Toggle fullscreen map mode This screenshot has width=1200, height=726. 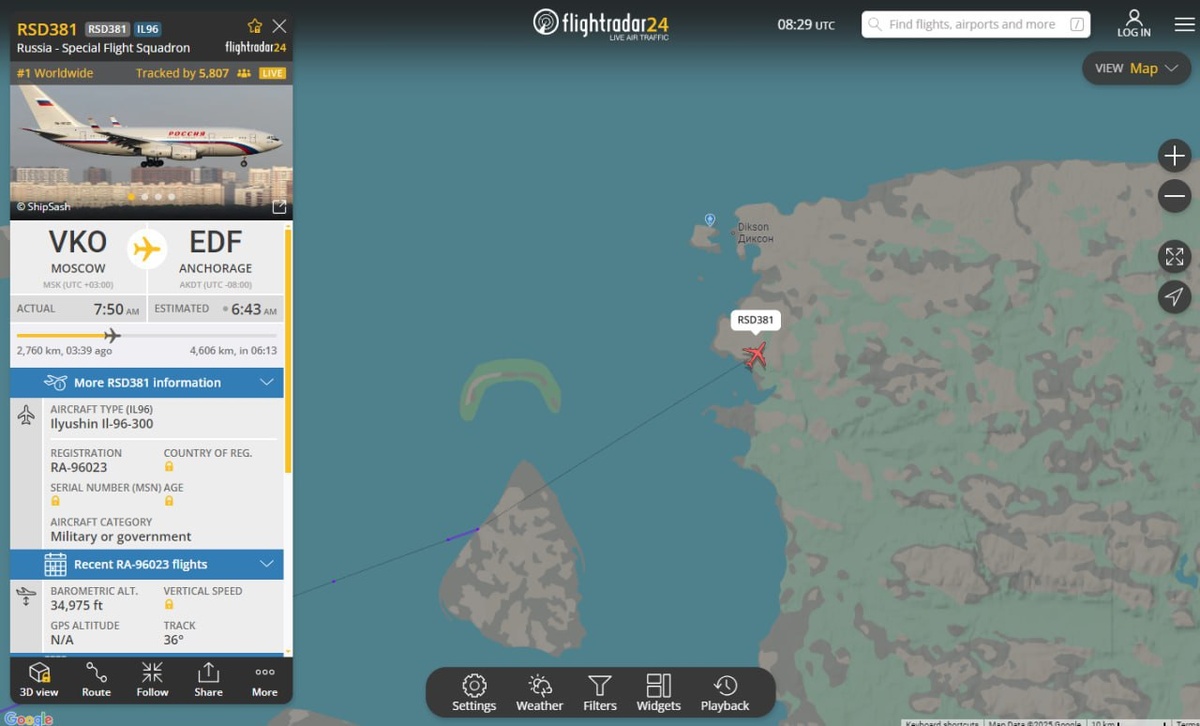point(1175,256)
